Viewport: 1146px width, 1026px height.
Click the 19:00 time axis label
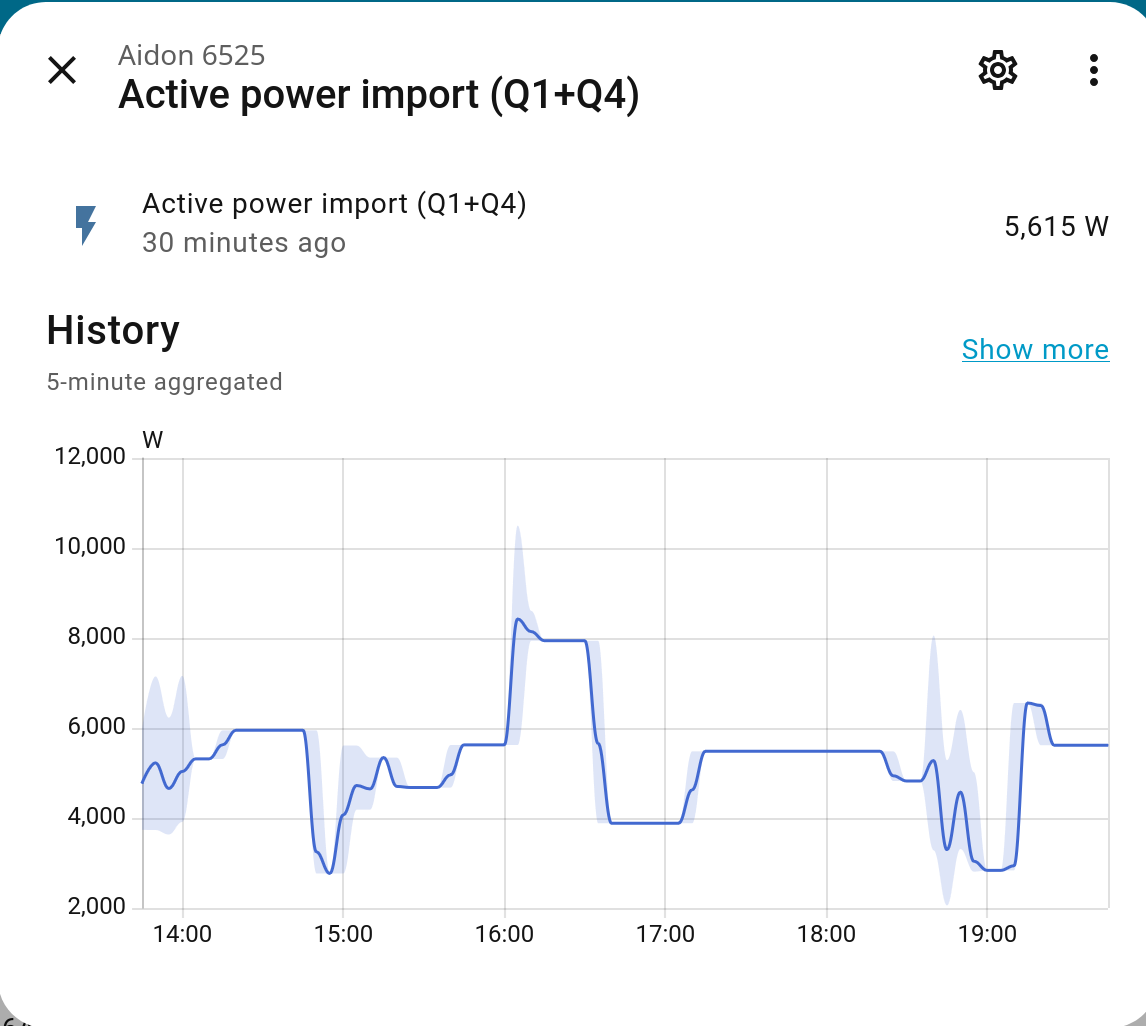pyautogui.click(x=987, y=934)
